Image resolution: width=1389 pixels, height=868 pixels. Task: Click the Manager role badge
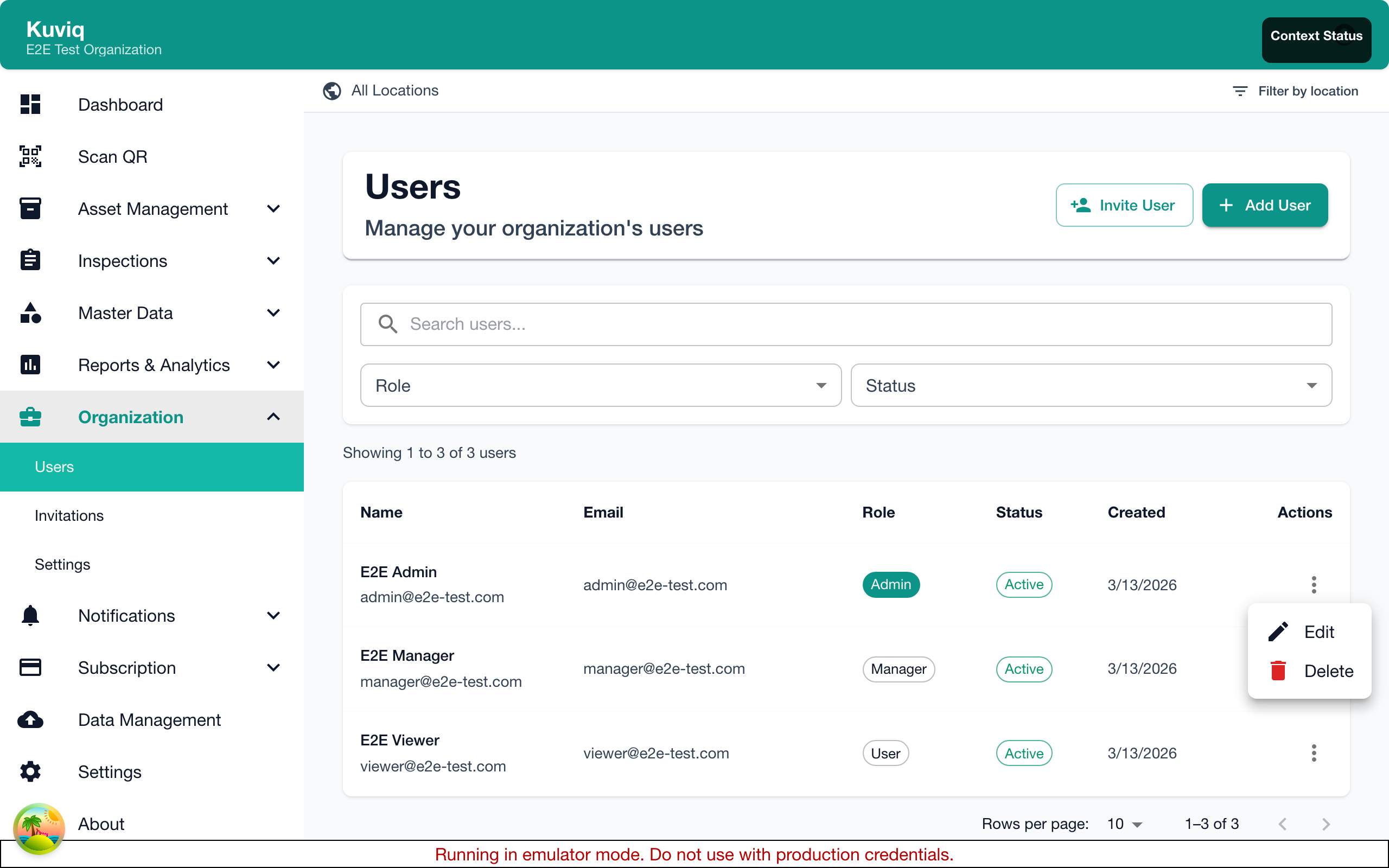pos(899,669)
